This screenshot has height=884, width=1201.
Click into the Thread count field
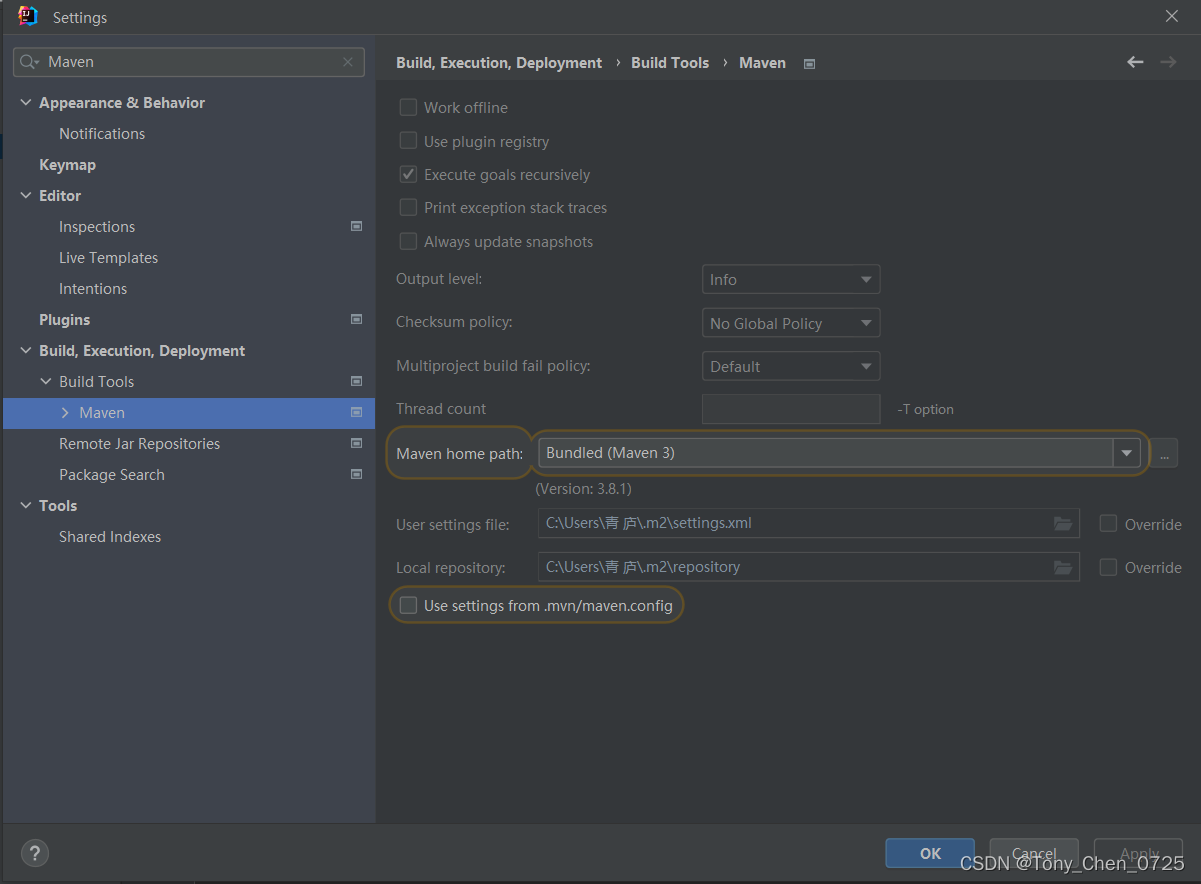point(791,409)
